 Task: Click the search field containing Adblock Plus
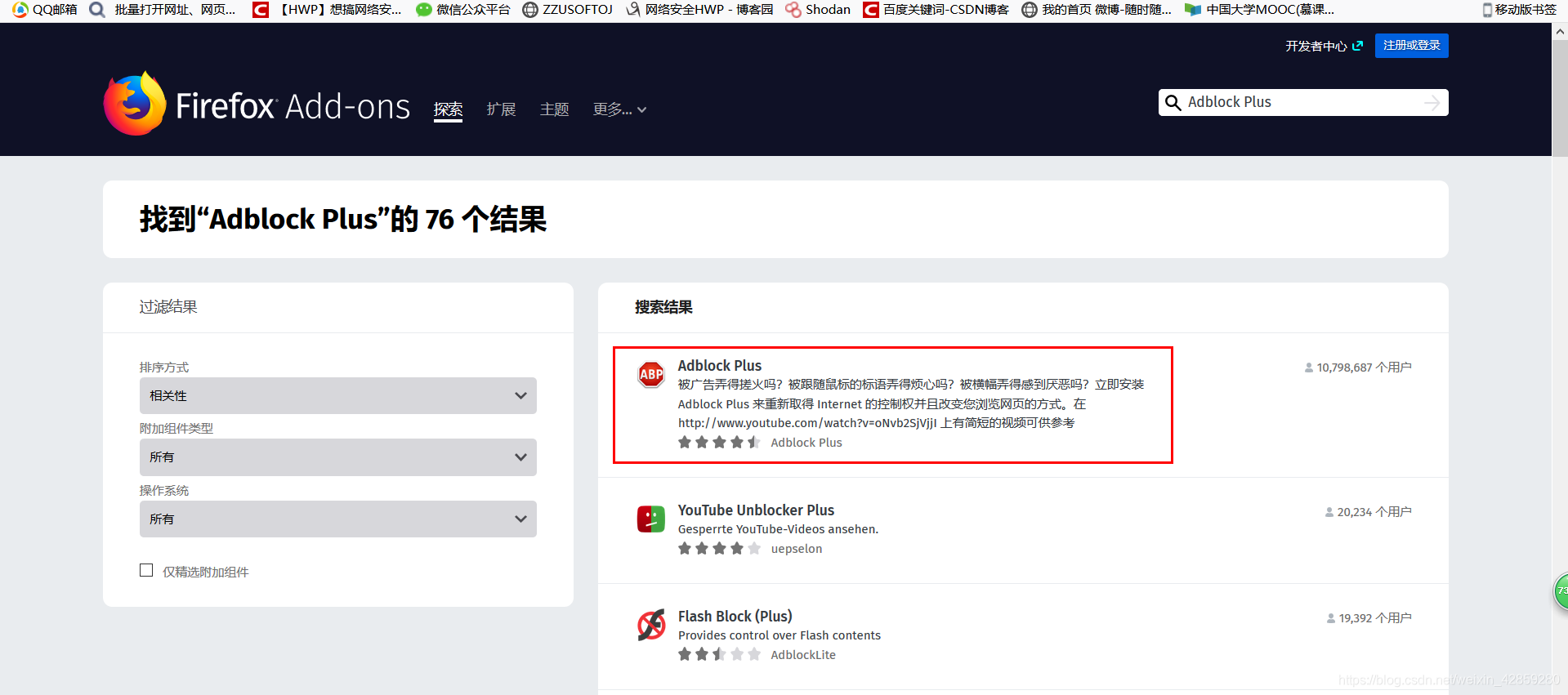point(1302,103)
